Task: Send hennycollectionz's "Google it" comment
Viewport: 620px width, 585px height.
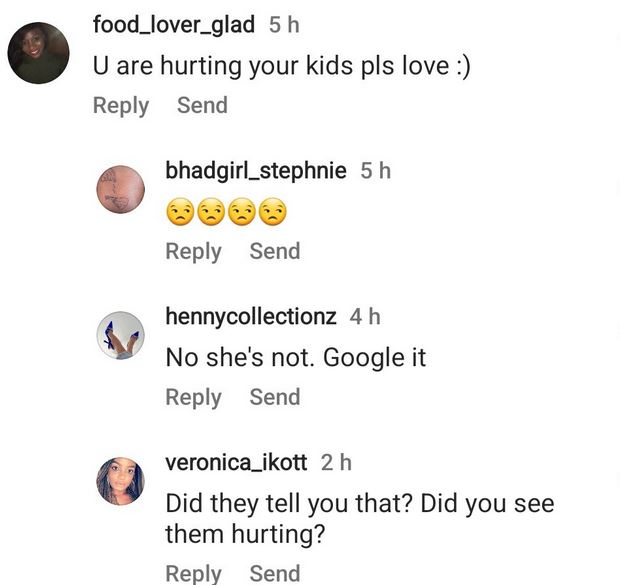Action: click(274, 397)
